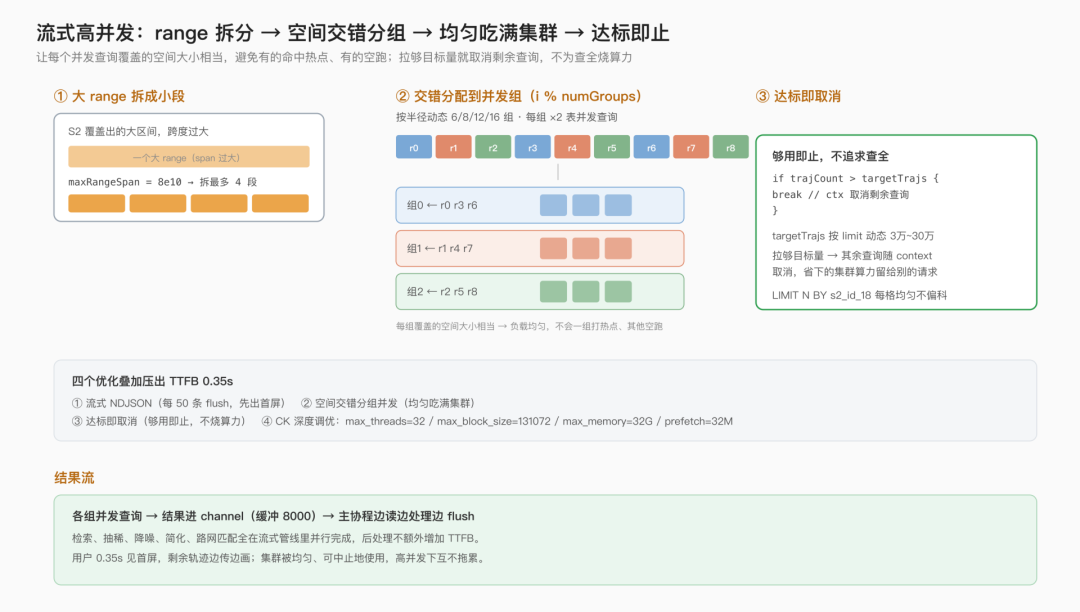Select the last small orange segment
The width and height of the screenshot is (1080, 612).
(x=280, y=203)
